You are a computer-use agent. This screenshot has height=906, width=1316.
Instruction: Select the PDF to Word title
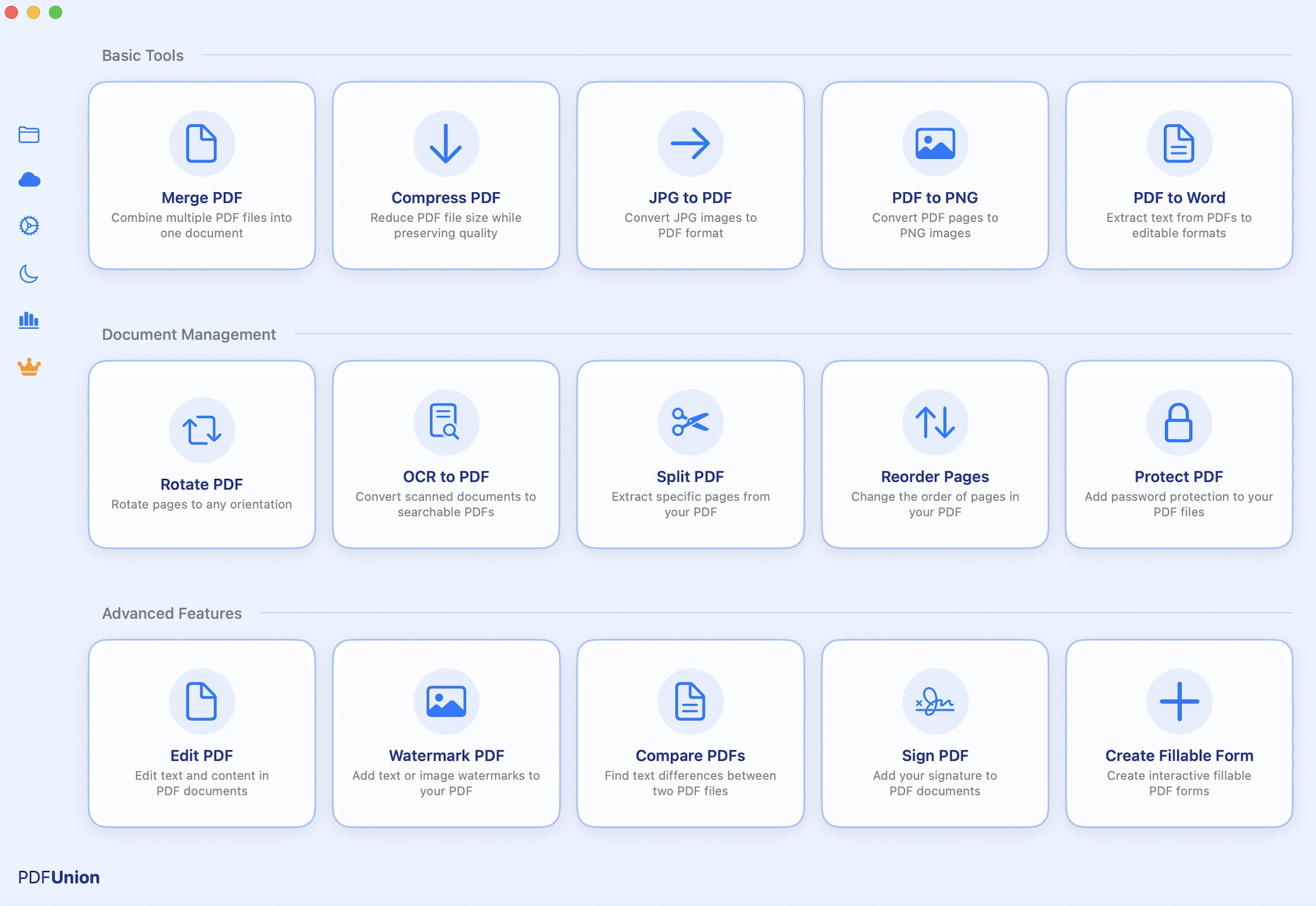pos(1179,198)
